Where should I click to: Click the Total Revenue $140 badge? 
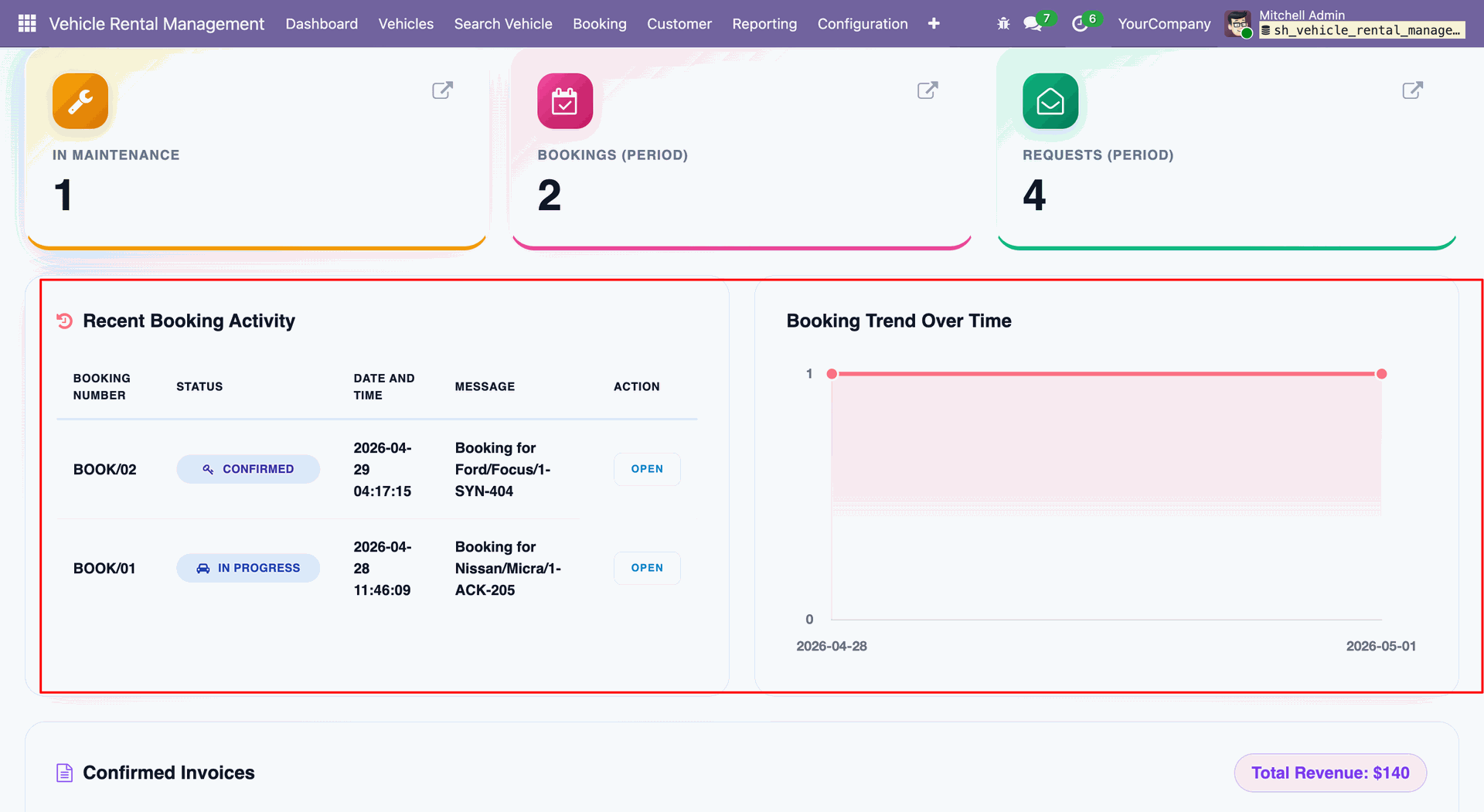[1330, 773]
